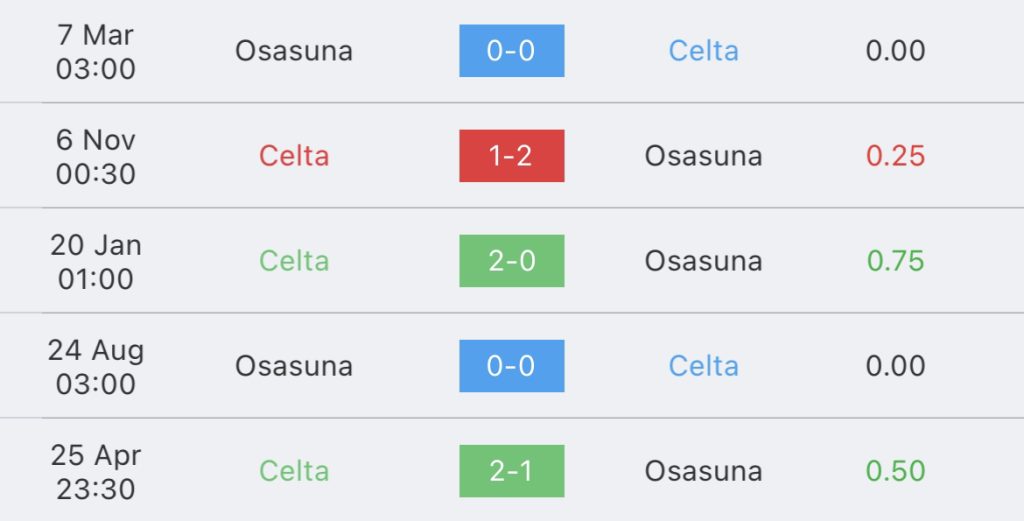Select Osasuna in the 6 Nov match
Viewport: 1024px width, 521px height.
pyautogui.click(x=703, y=156)
